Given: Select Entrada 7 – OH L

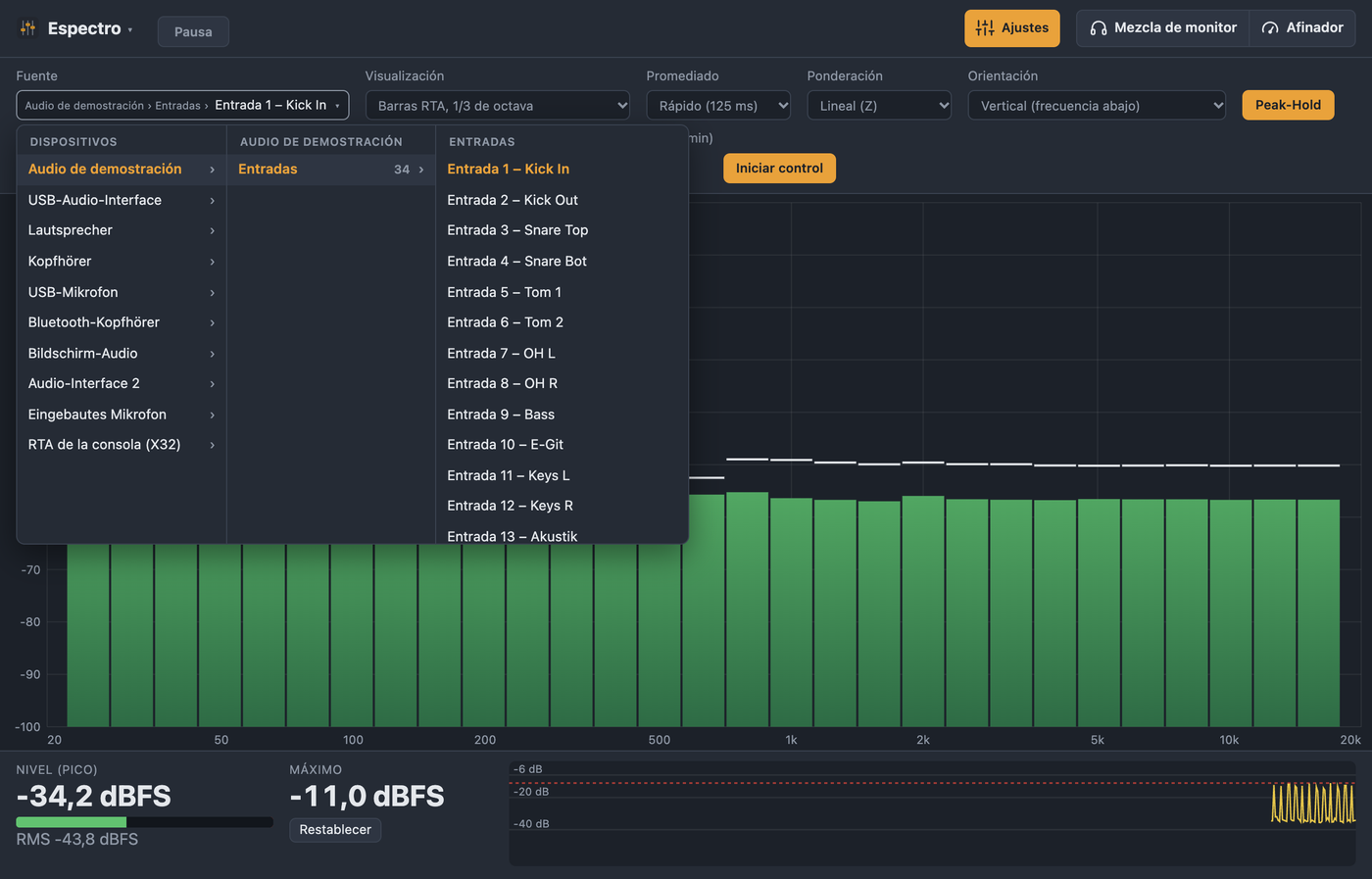Looking at the screenshot, I should tap(562, 353).
